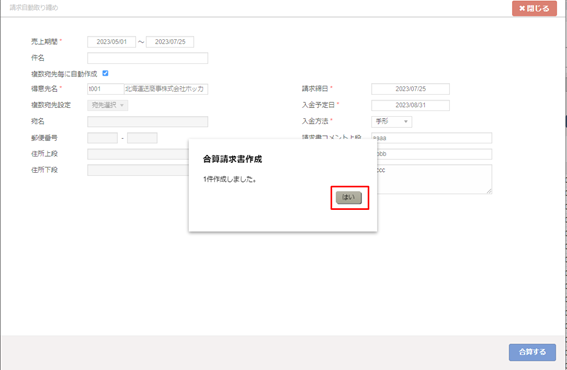Click the 住所下段 input field
567x370 pixels.
(x=138, y=170)
